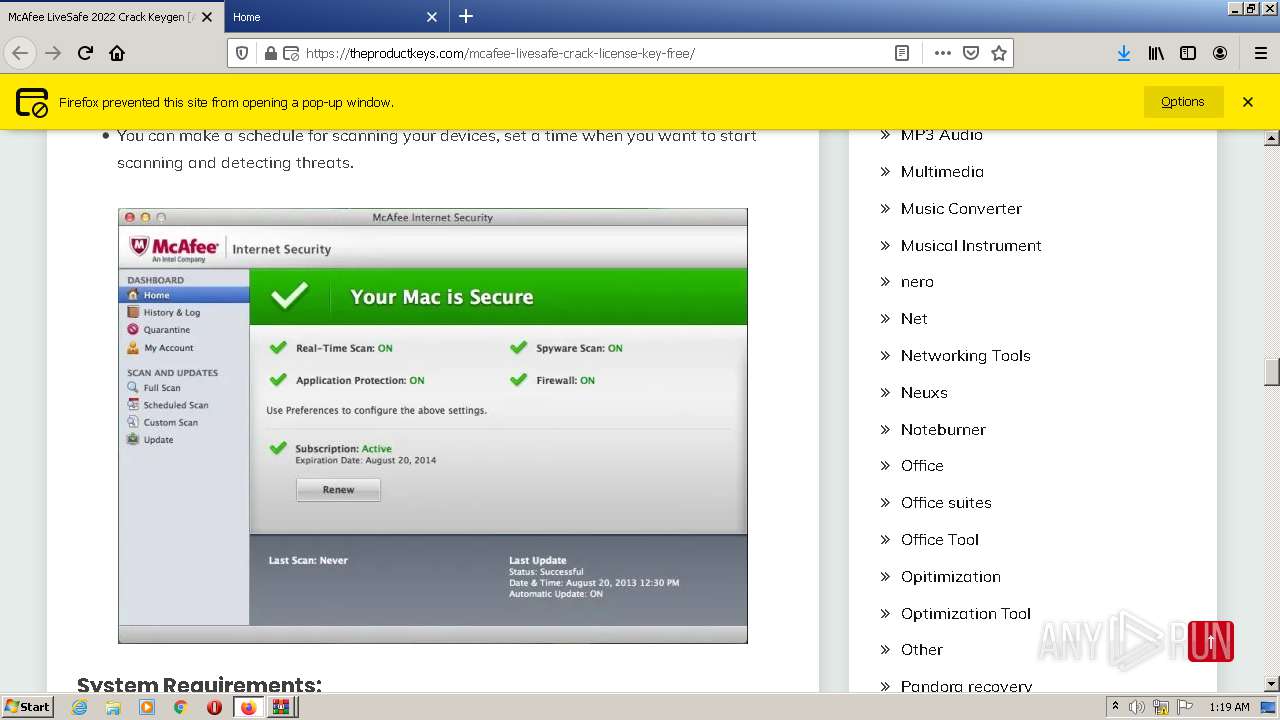Open the MP3 Audio category link
This screenshot has height=720, width=1280.
click(941, 135)
